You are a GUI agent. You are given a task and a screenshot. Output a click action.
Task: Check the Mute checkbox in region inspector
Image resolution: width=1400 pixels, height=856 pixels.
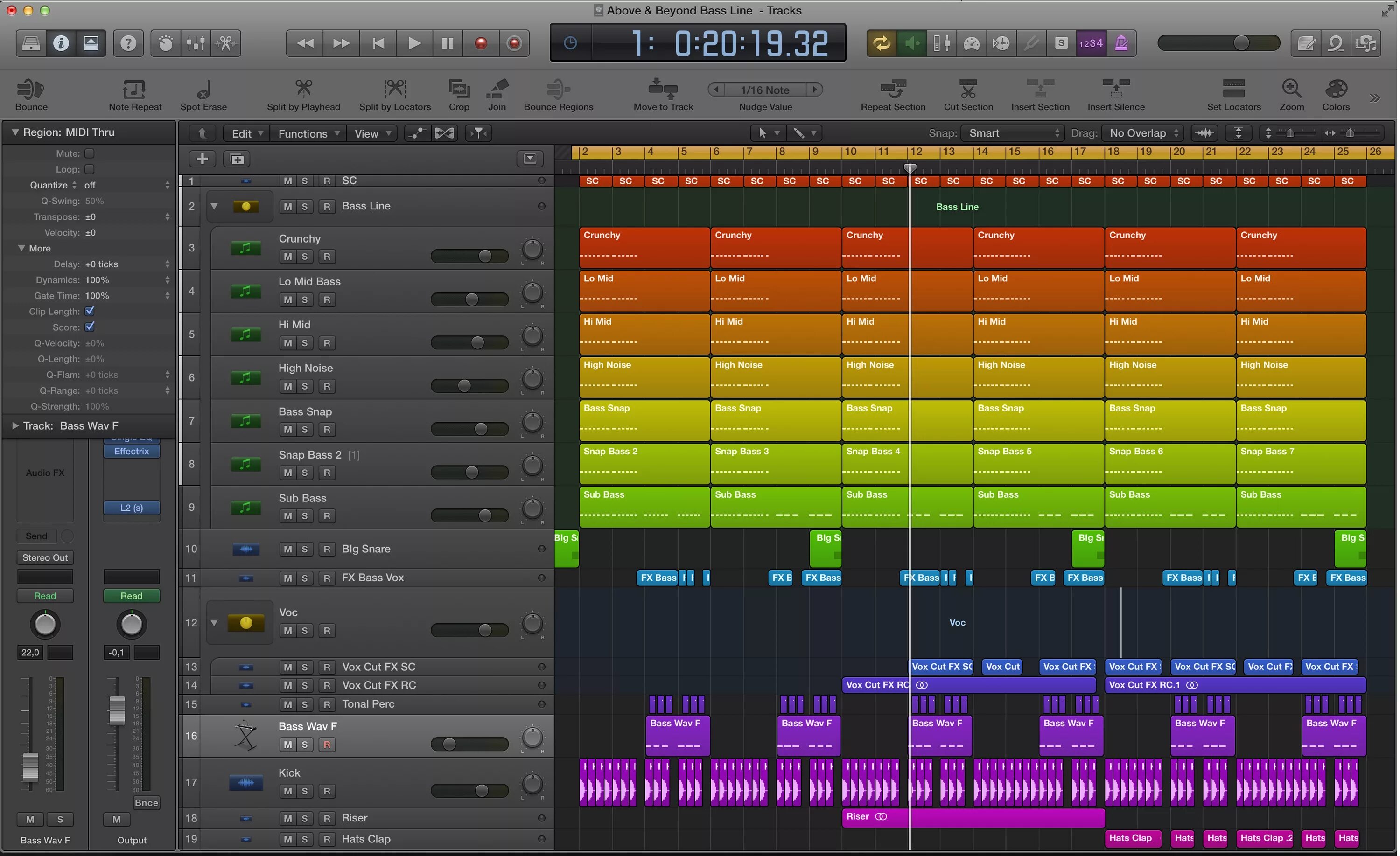pos(89,153)
